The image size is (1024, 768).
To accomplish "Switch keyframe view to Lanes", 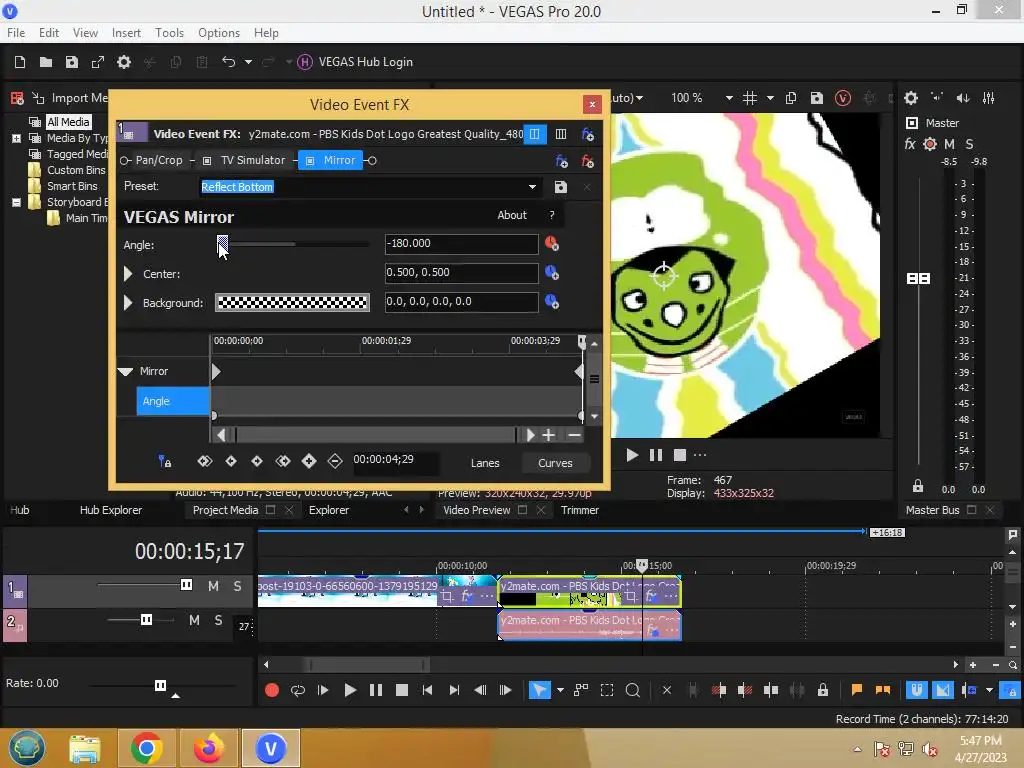I will [485, 462].
